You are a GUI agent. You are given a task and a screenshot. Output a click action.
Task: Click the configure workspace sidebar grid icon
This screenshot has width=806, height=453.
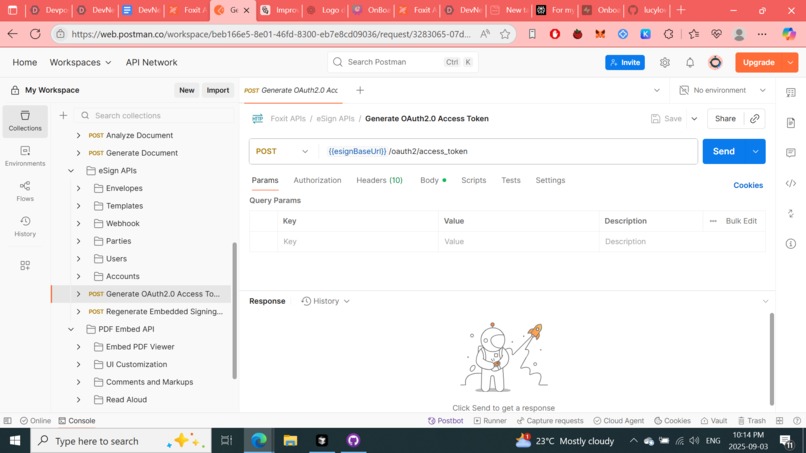pyautogui.click(x=25, y=265)
